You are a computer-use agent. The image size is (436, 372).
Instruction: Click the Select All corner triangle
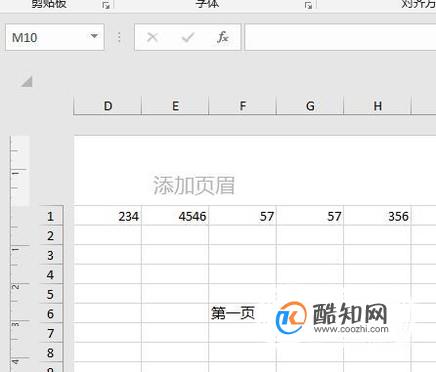click(x=26, y=81)
